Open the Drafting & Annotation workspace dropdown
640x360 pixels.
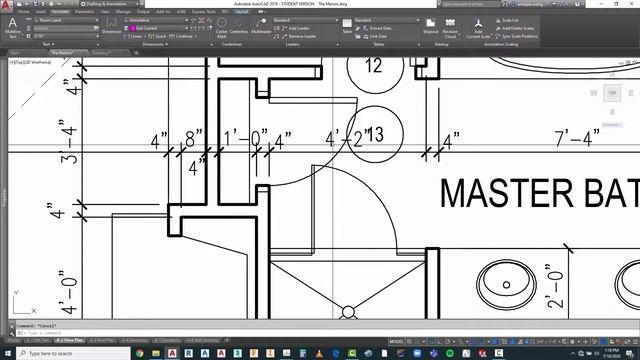coord(110,4)
